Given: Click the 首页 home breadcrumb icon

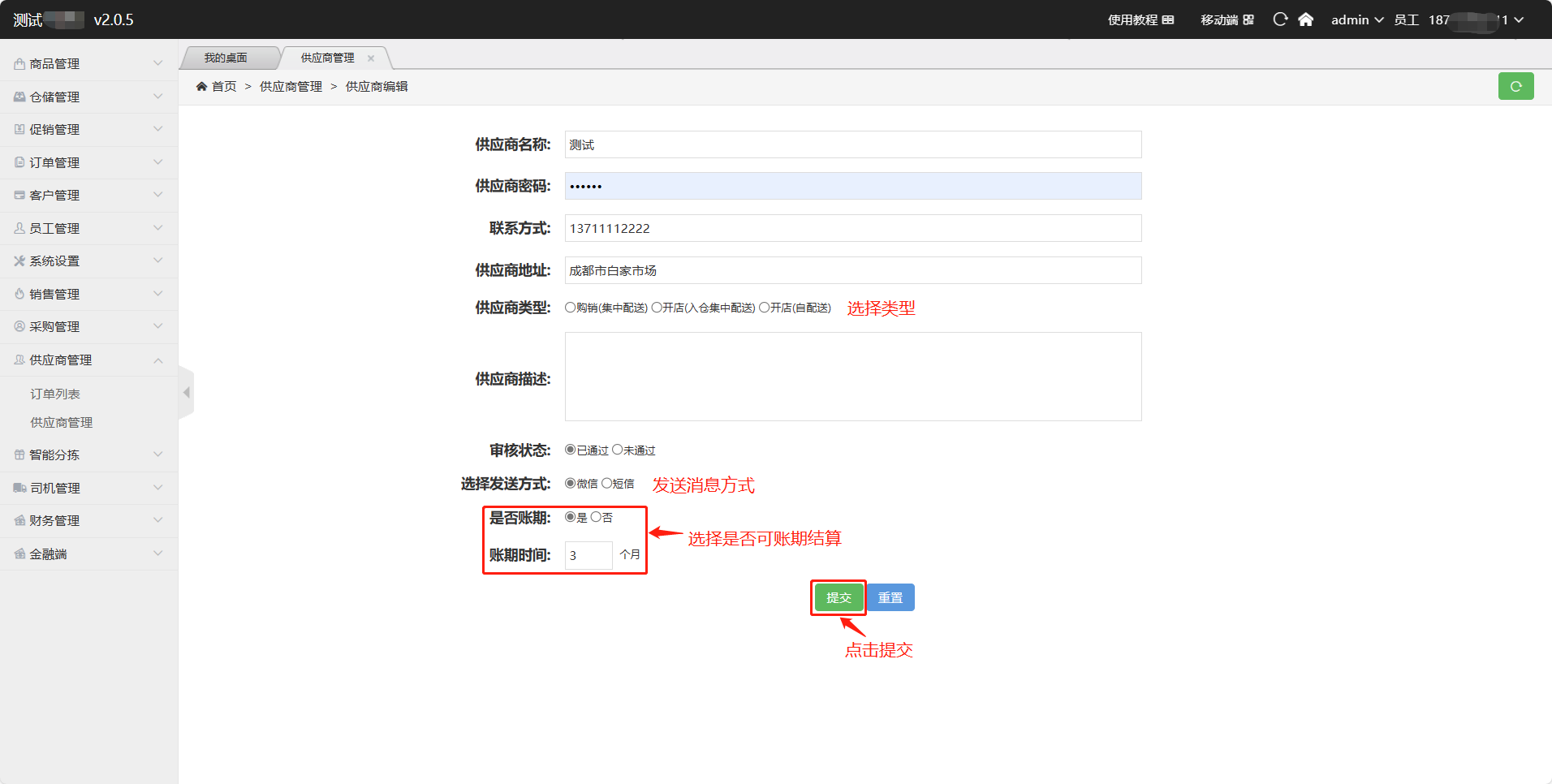Looking at the screenshot, I should tap(201, 87).
